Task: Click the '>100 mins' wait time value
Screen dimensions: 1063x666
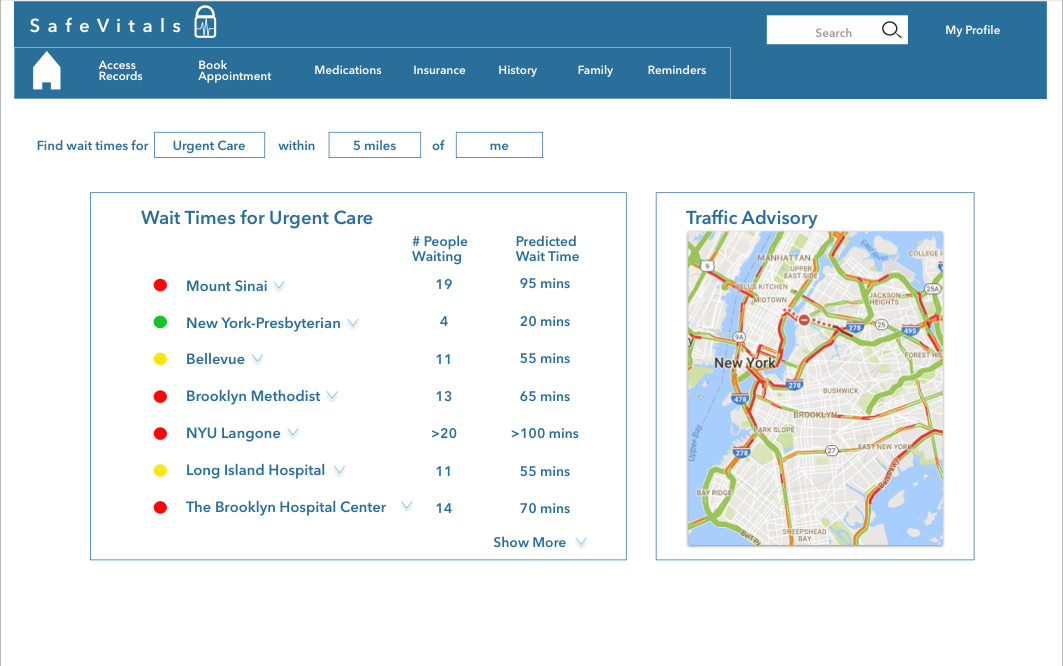Action: pyautogui.click(x=545, y=433)
